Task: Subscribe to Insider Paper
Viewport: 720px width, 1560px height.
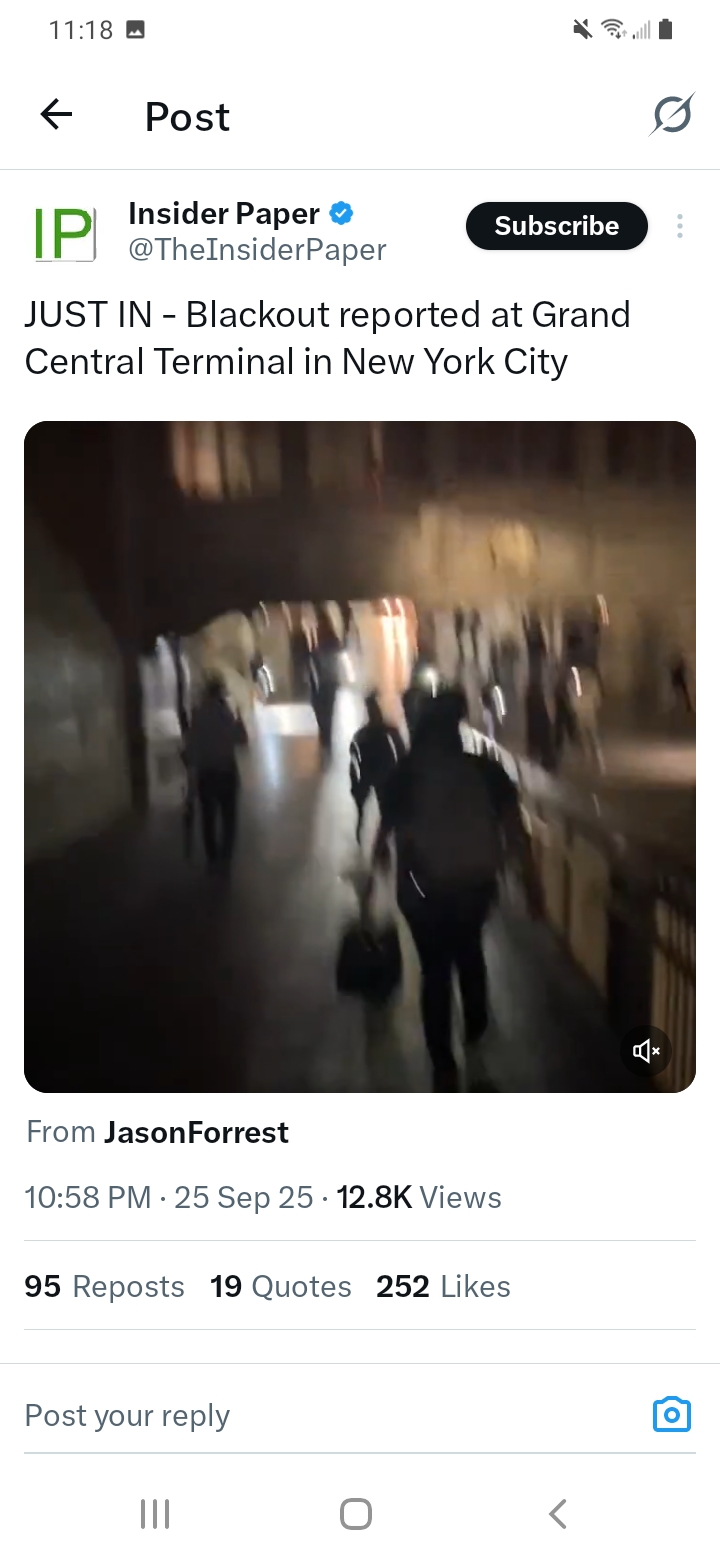Action: [x=557, y=226]
